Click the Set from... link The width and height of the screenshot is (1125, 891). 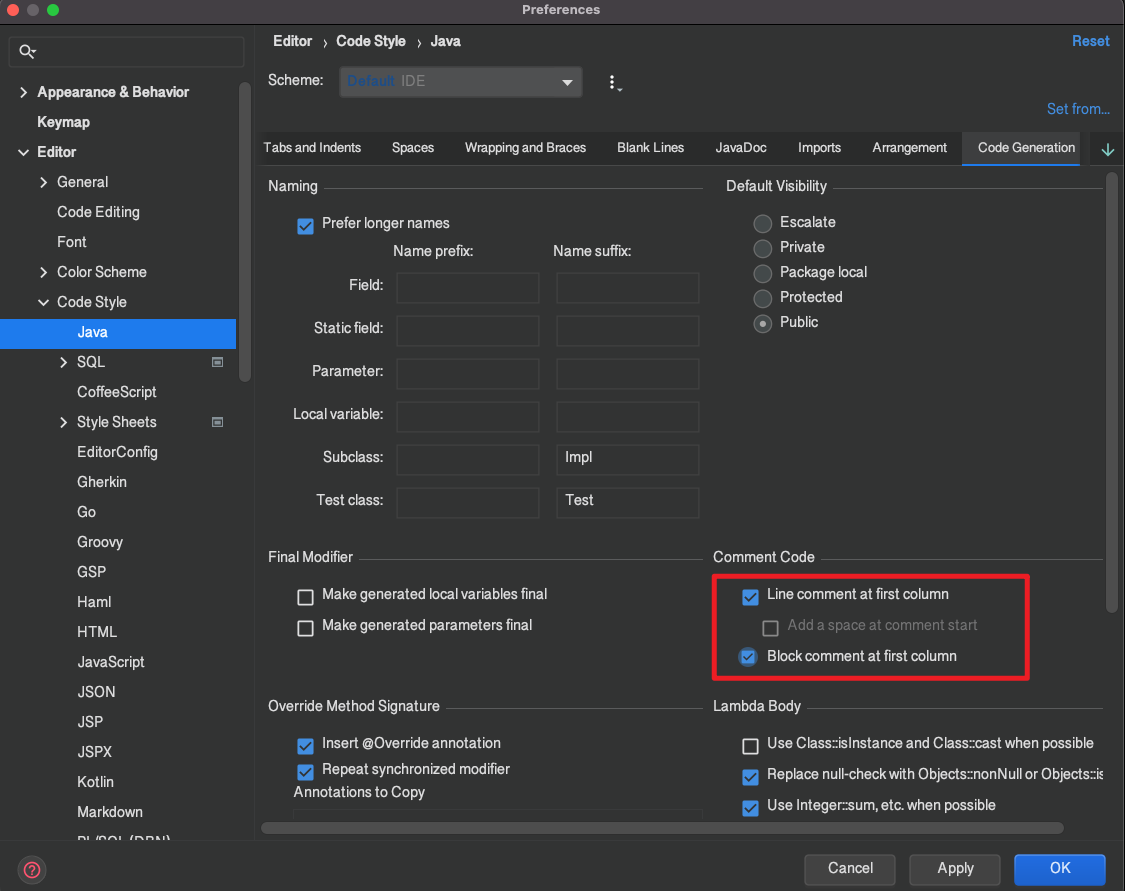point(1078,109)
